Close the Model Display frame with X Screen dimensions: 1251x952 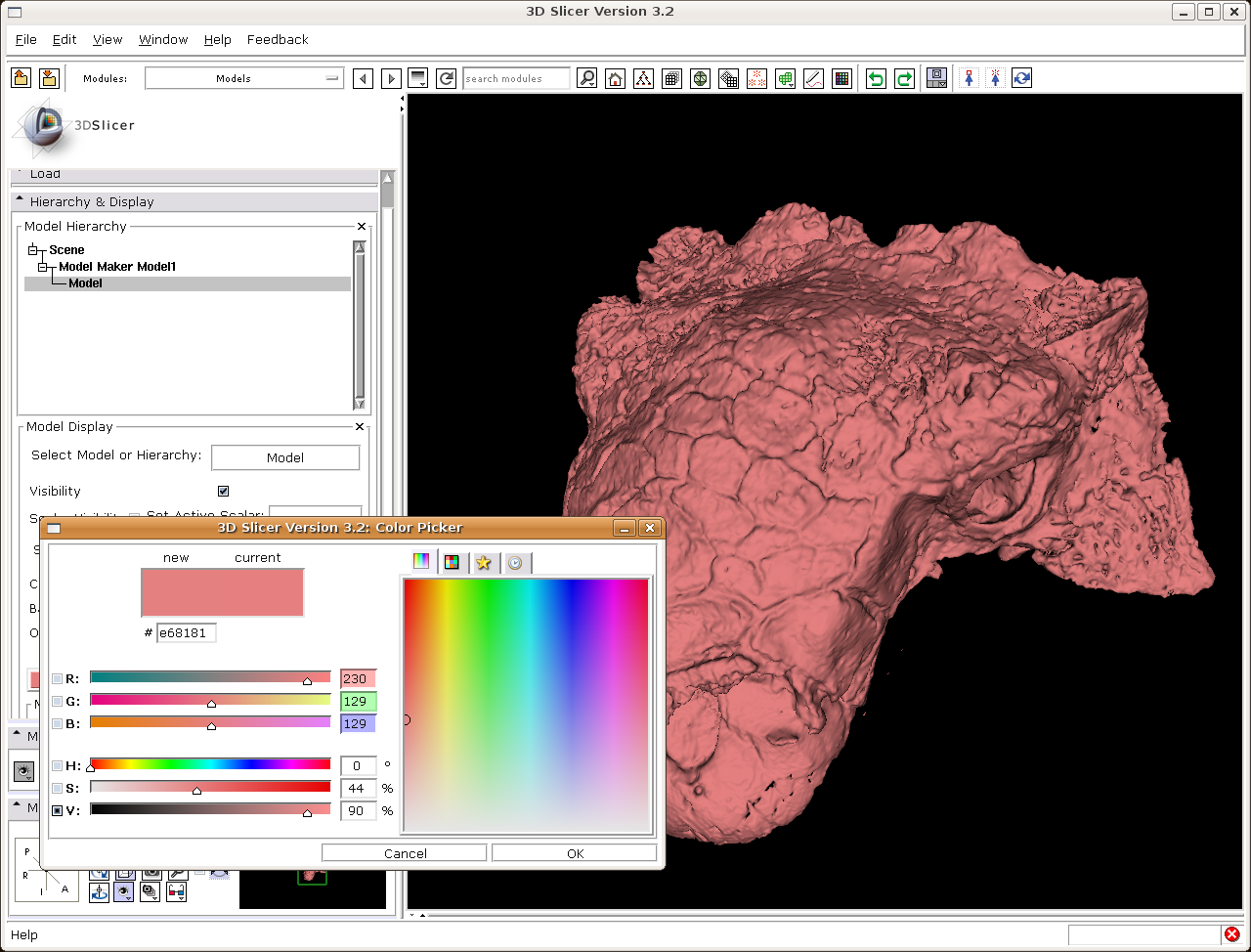click(x=360, y=426)
